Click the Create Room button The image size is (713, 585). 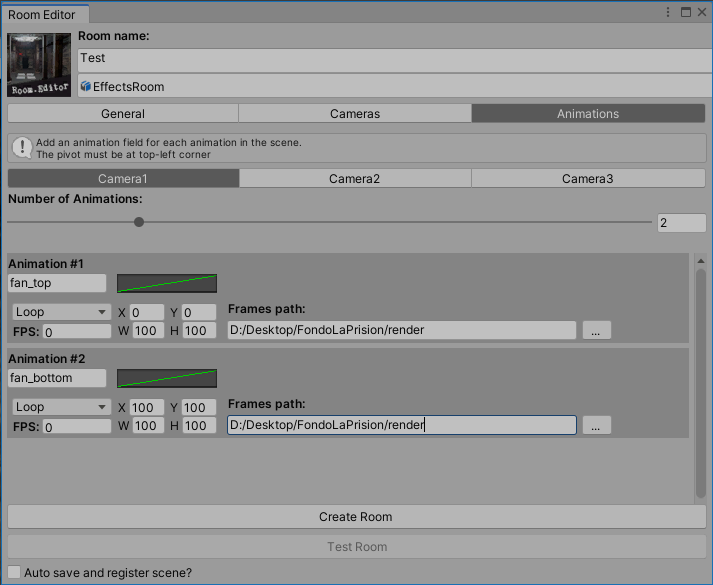(356, 517)
